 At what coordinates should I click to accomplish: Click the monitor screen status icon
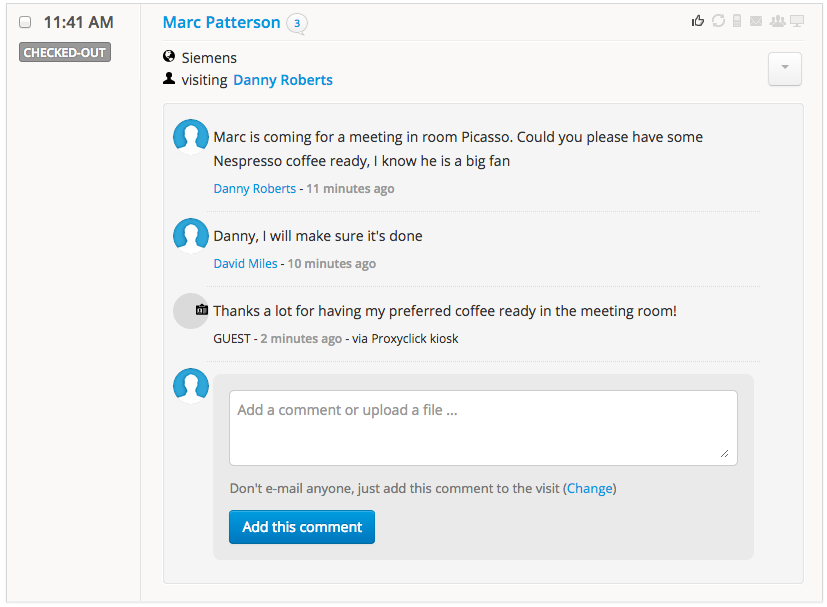(x=797, y=21)
